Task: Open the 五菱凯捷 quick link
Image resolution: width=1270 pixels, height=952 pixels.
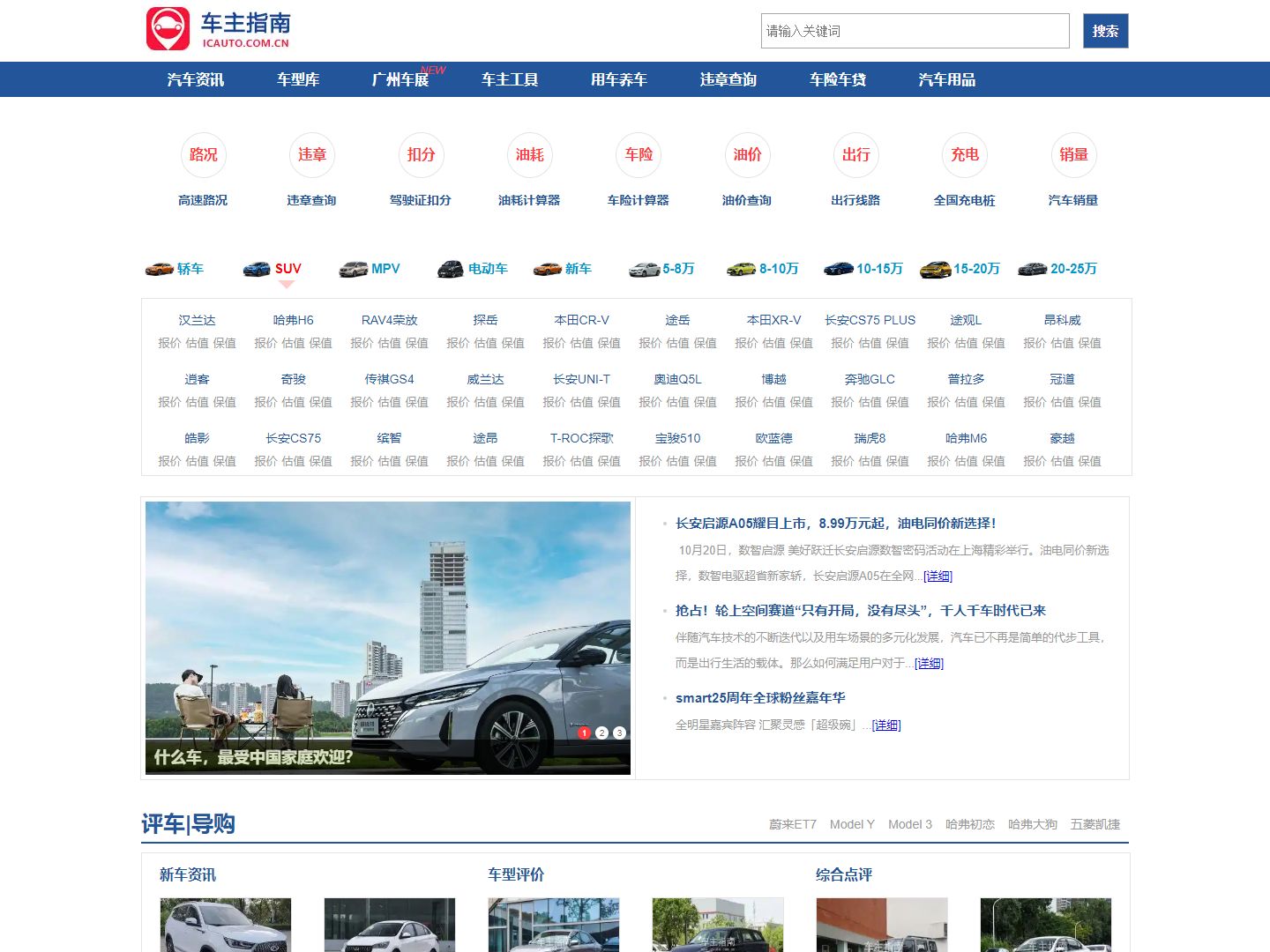Action: click(x=1095, y=824)
